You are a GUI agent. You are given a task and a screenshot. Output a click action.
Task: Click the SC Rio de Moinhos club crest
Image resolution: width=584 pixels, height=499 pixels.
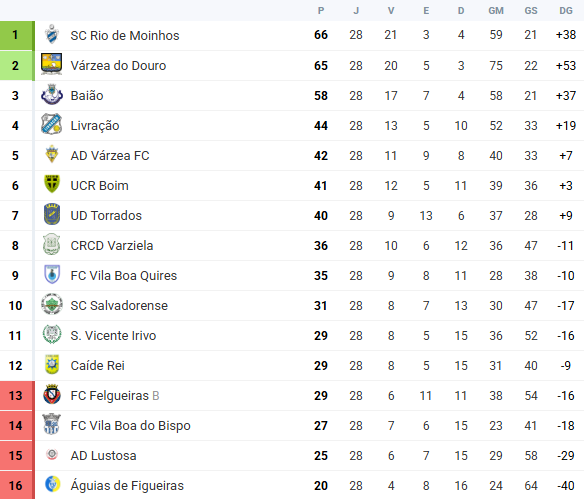click(x=52, y=34)
